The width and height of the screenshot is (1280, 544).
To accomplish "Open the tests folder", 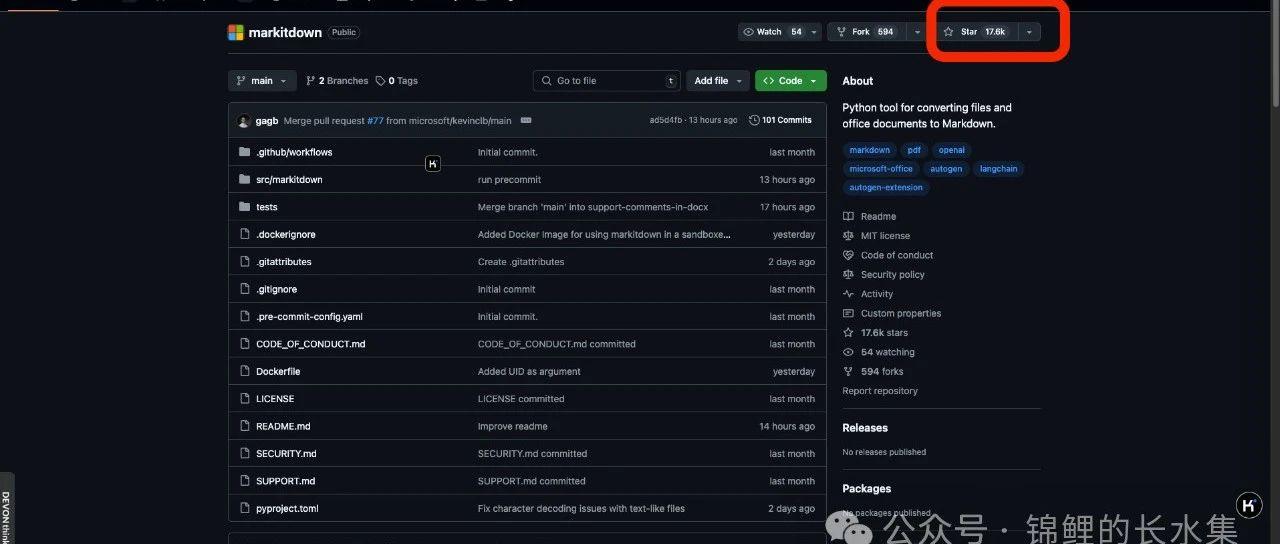I will point(267,207).
